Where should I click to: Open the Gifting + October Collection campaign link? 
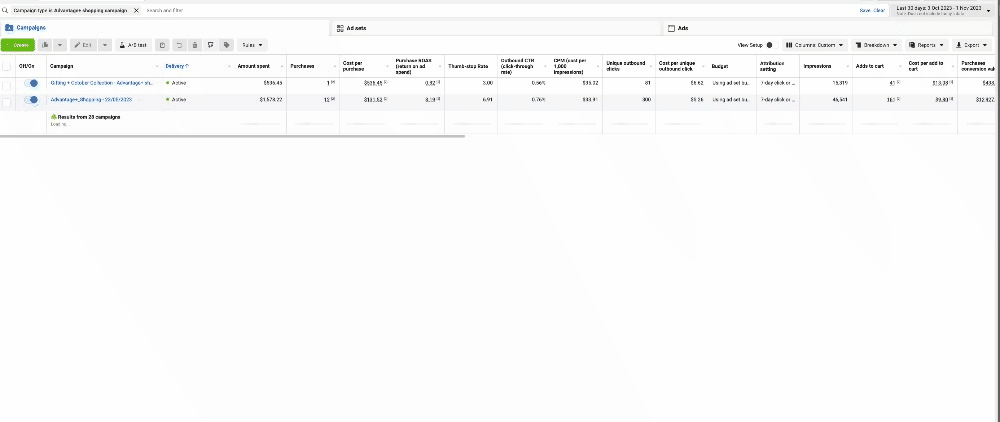point(102,83)
